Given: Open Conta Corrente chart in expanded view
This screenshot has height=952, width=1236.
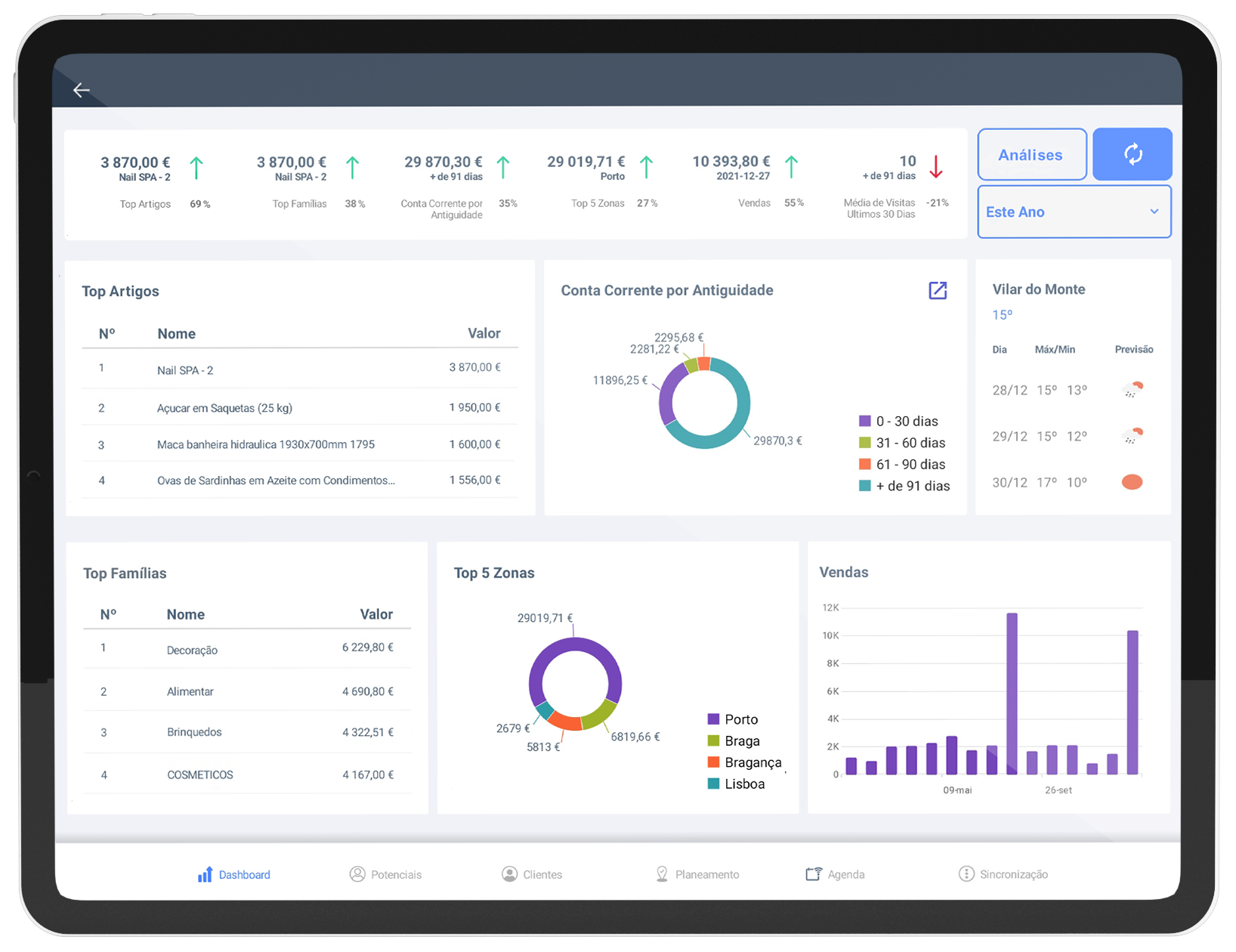Looking at the screenshot, I should coord(937,291).
